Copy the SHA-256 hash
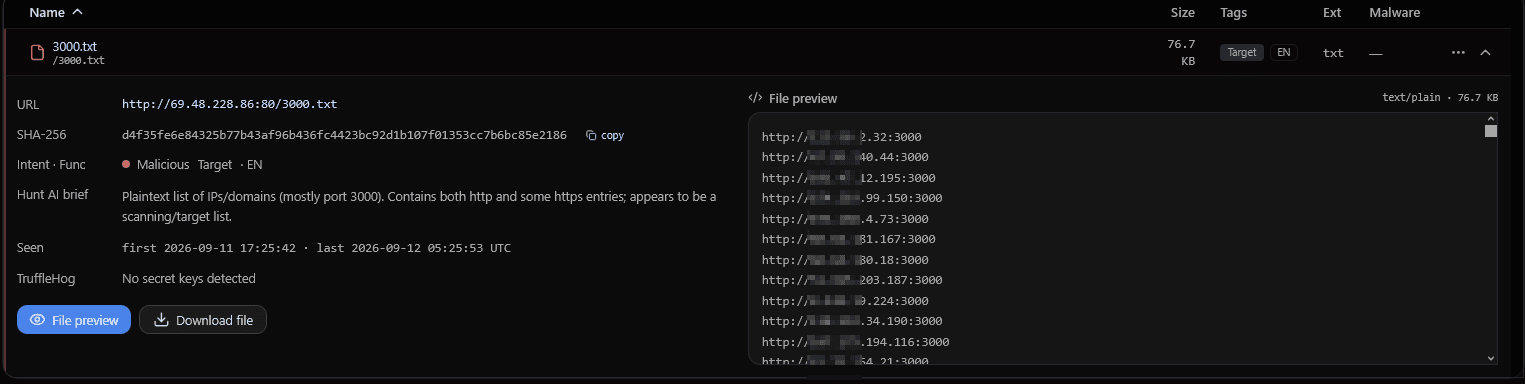The height and width of the screenshot is (384, 1525). (x=605, y=135)
